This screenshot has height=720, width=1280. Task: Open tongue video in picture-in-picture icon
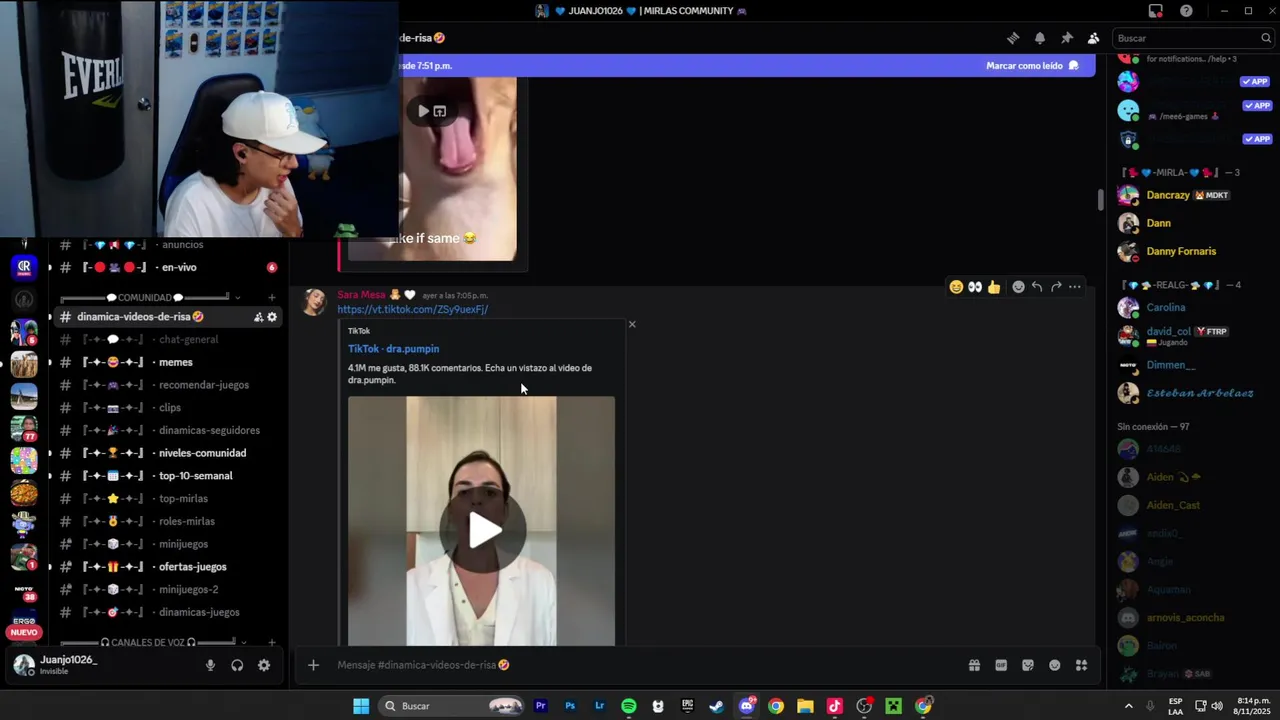click(440, 111)
